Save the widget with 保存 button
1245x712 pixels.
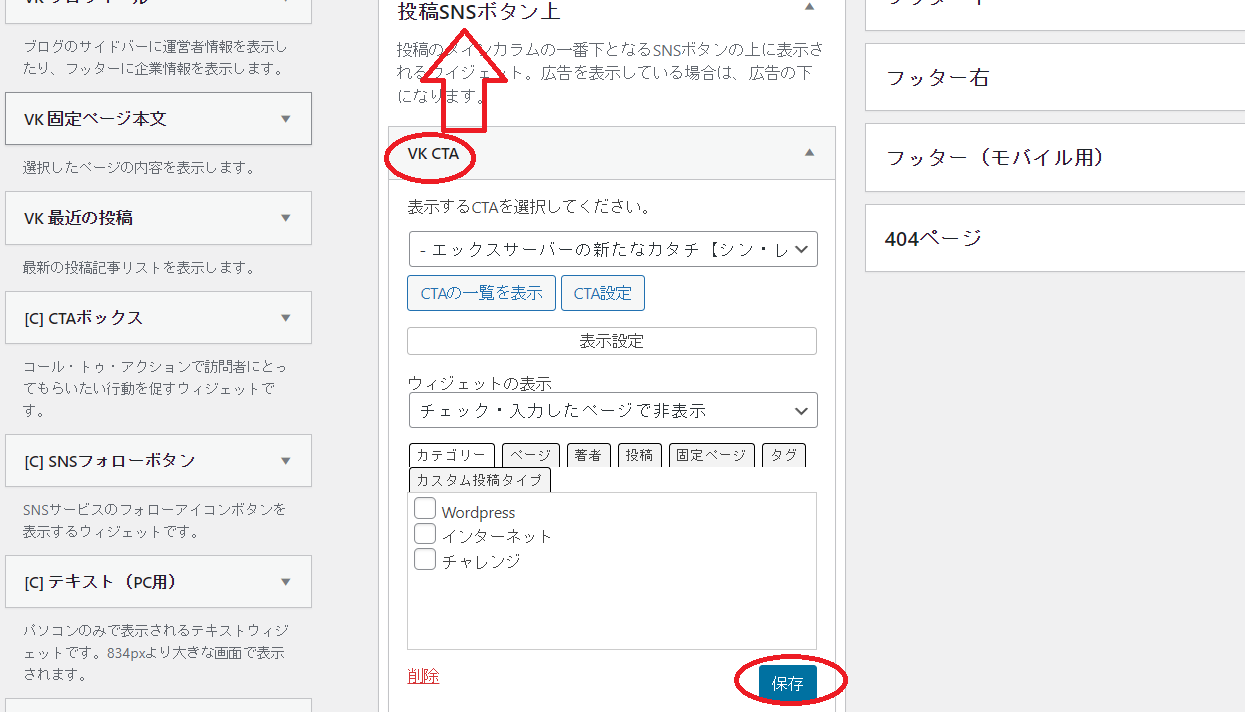788,684
